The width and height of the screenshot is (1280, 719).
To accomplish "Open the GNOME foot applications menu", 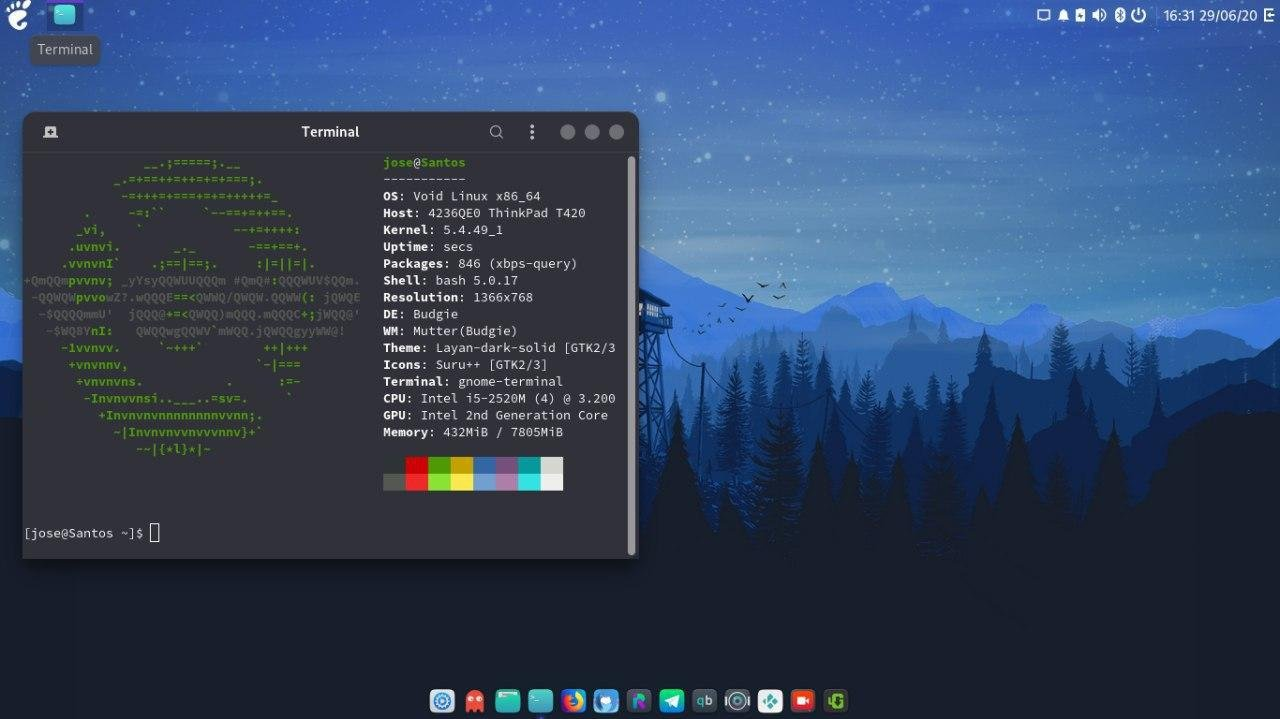I will [x=18, y=15].
